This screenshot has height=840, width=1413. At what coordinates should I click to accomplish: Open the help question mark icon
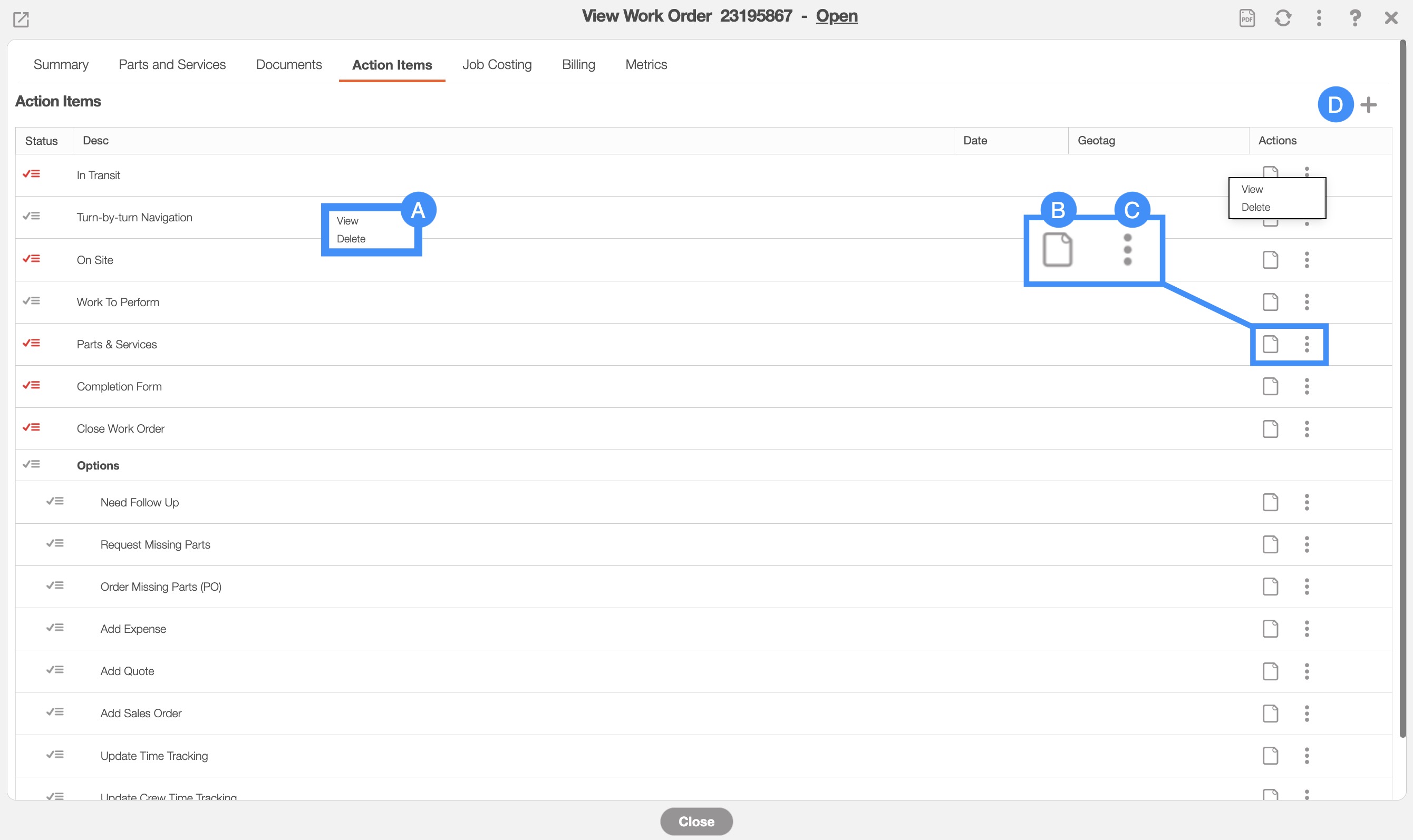coord(1354,18)
